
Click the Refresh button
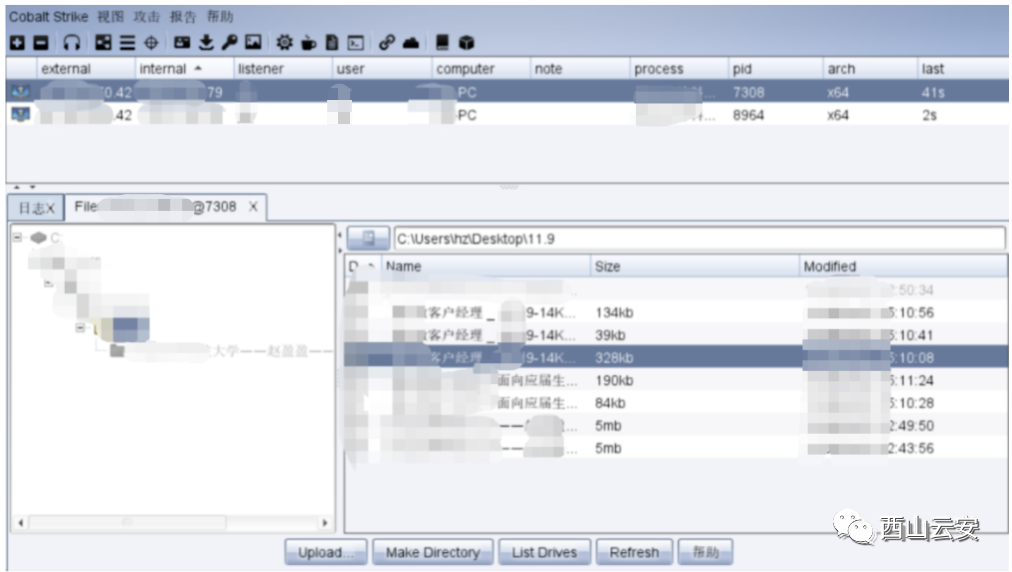click(634, 553)
